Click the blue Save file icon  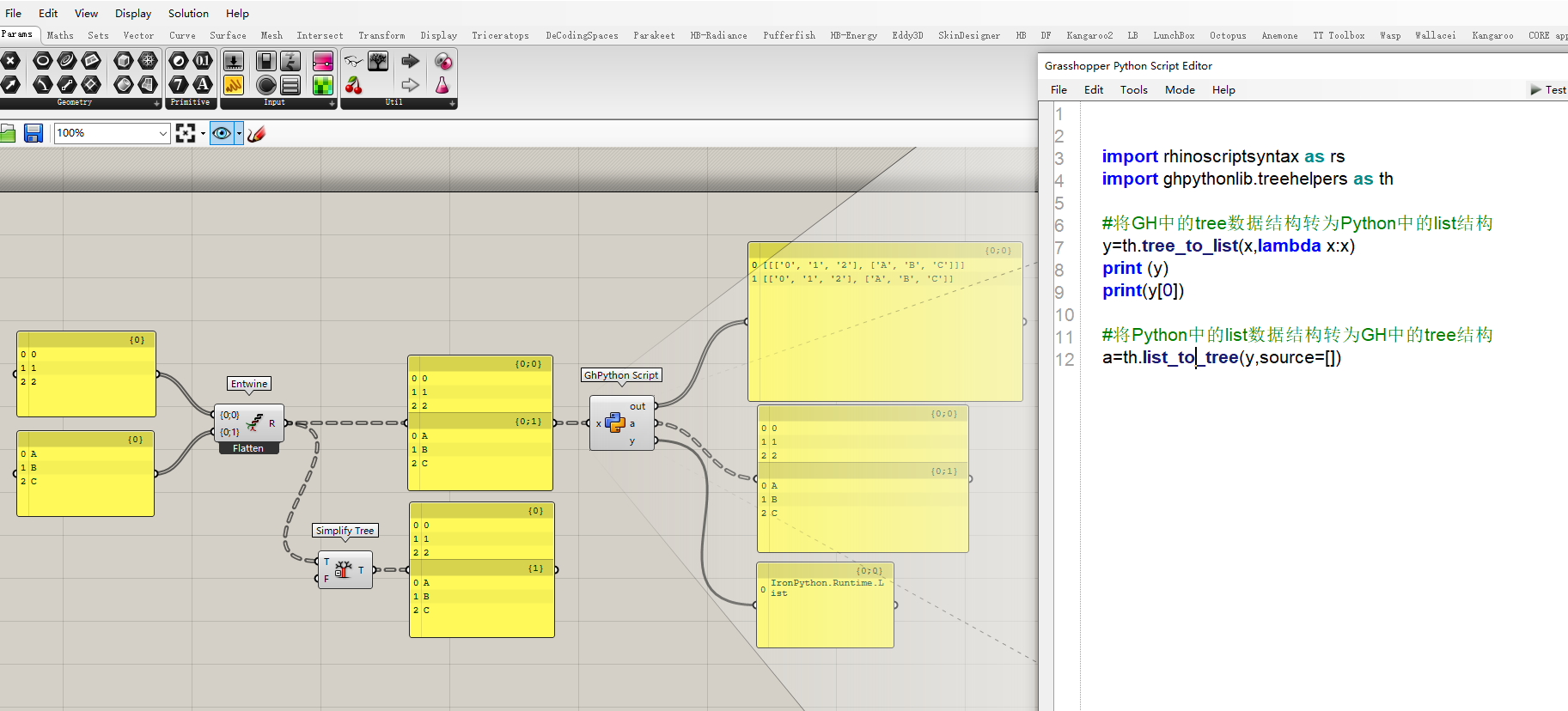(x=34, y=133)
